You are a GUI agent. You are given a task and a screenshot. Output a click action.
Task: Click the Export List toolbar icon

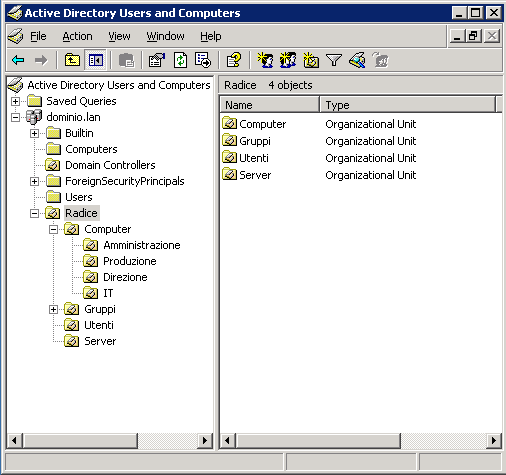[203, 60]
